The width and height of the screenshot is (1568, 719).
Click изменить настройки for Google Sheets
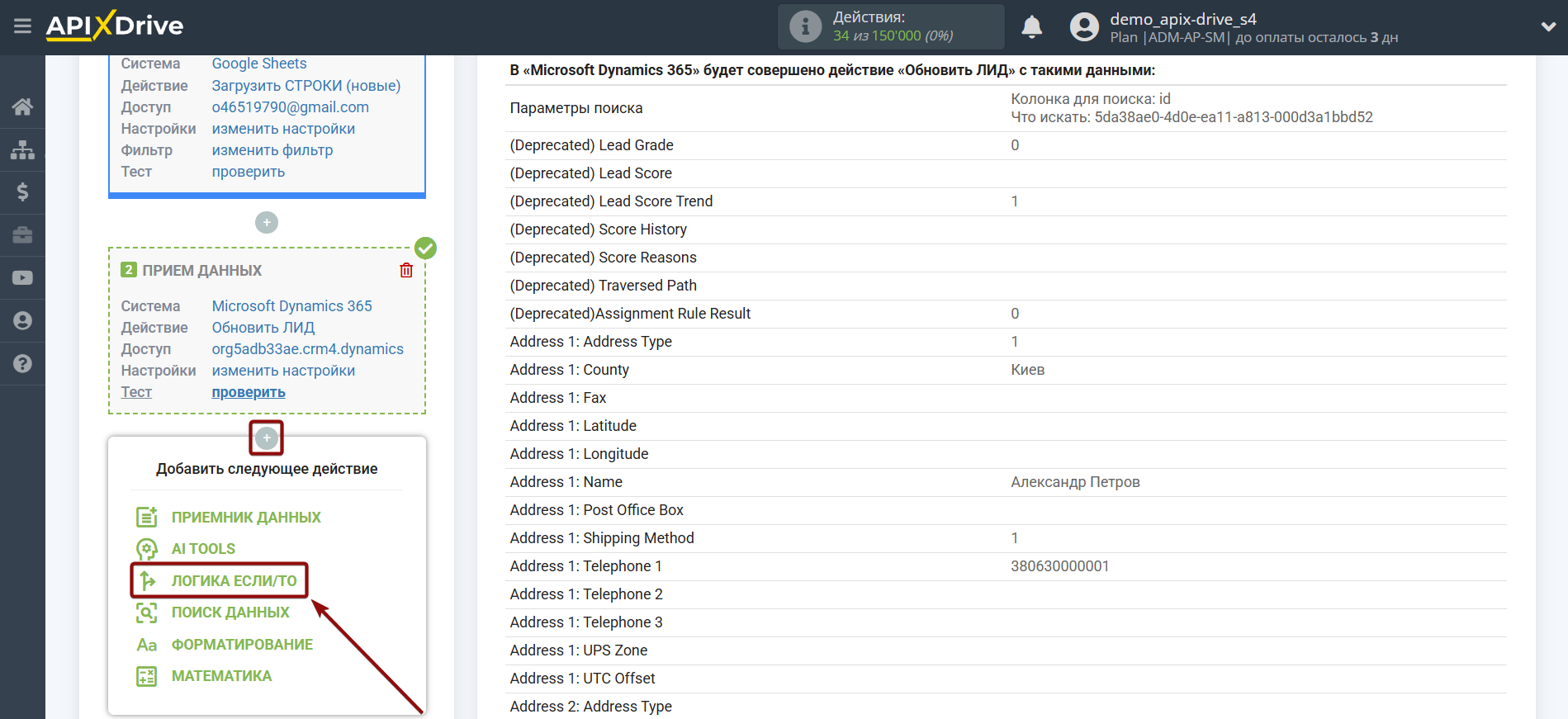tap(283, 129)
